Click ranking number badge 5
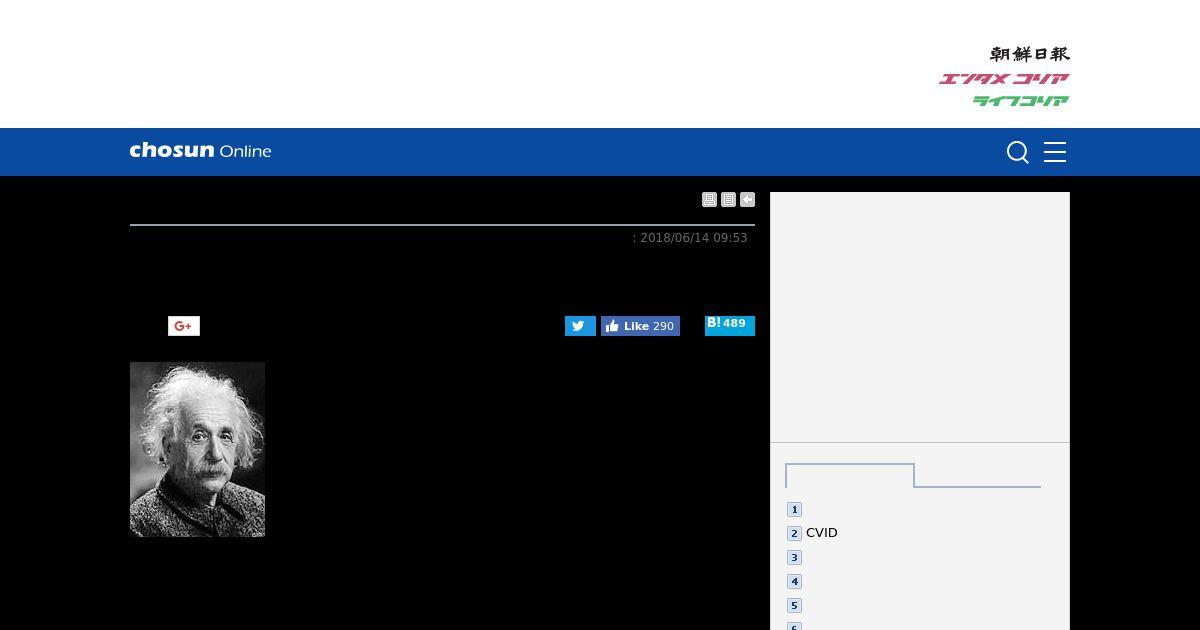 pos(794,605)
